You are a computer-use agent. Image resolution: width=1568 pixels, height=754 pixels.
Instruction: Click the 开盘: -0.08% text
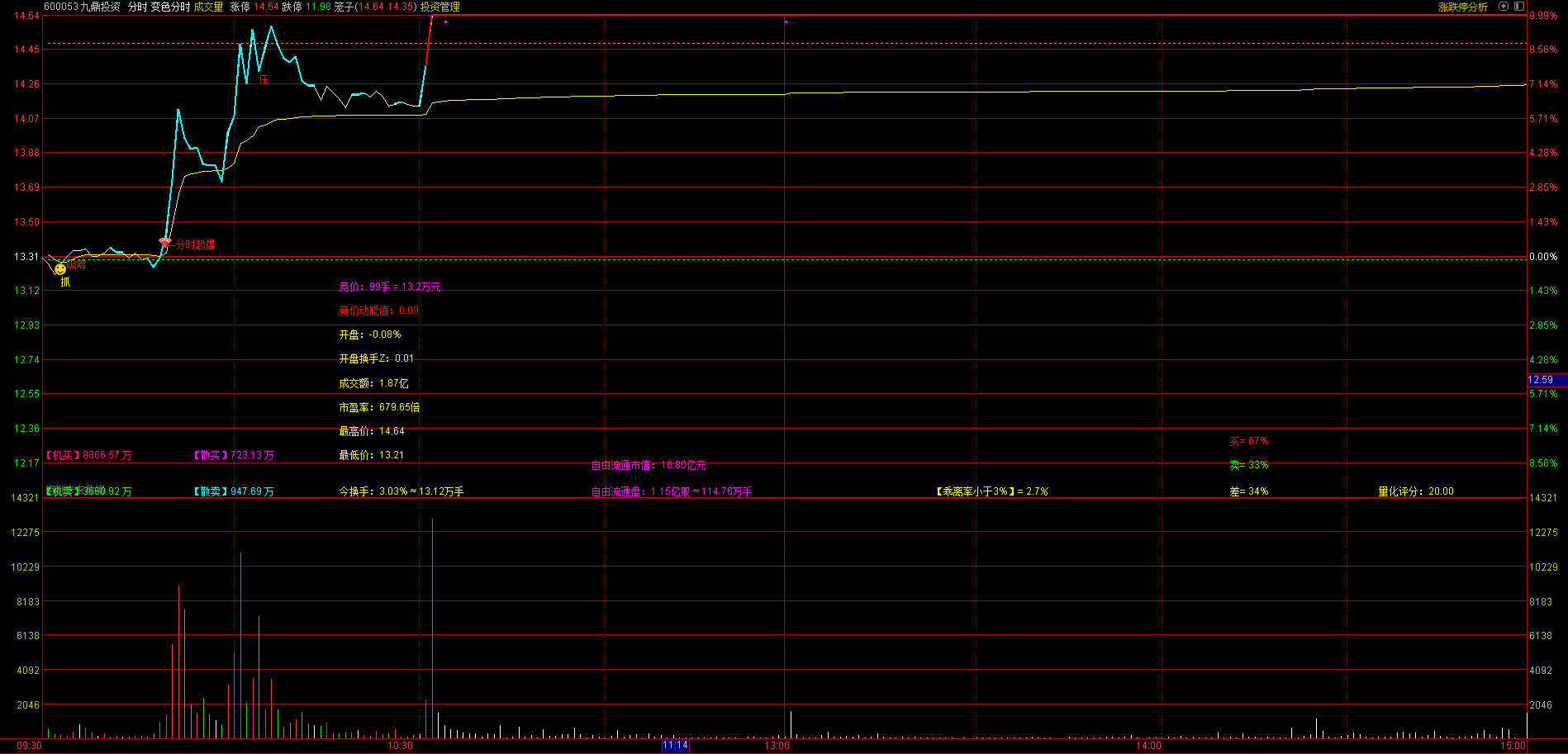point(370,334)
